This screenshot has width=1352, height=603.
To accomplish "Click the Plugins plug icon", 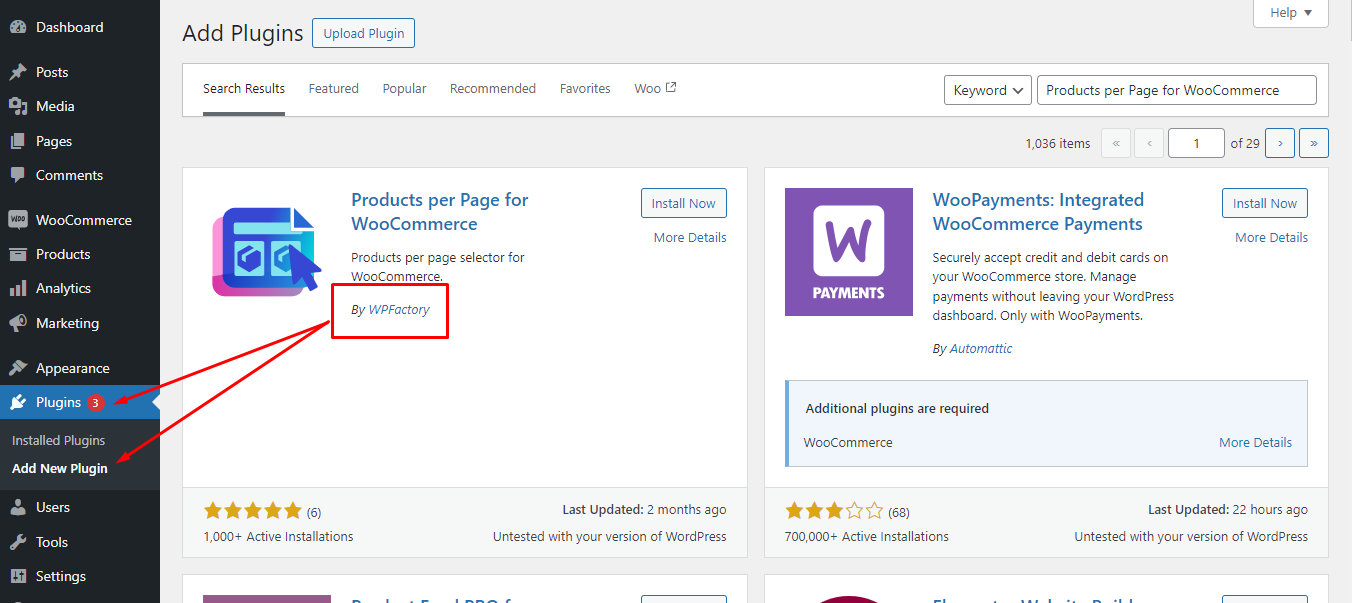I will (x=18, y=402).
